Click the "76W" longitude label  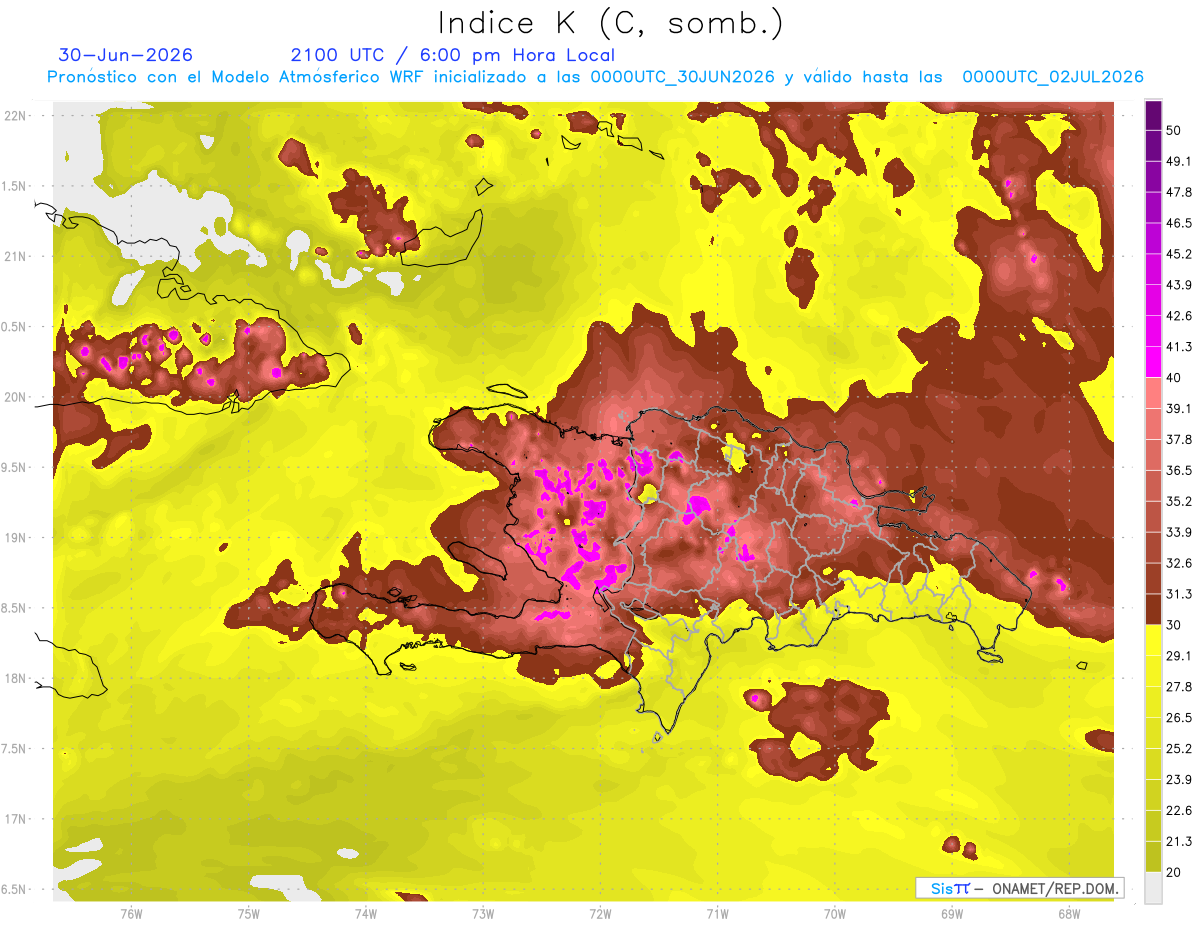(131, 913)
